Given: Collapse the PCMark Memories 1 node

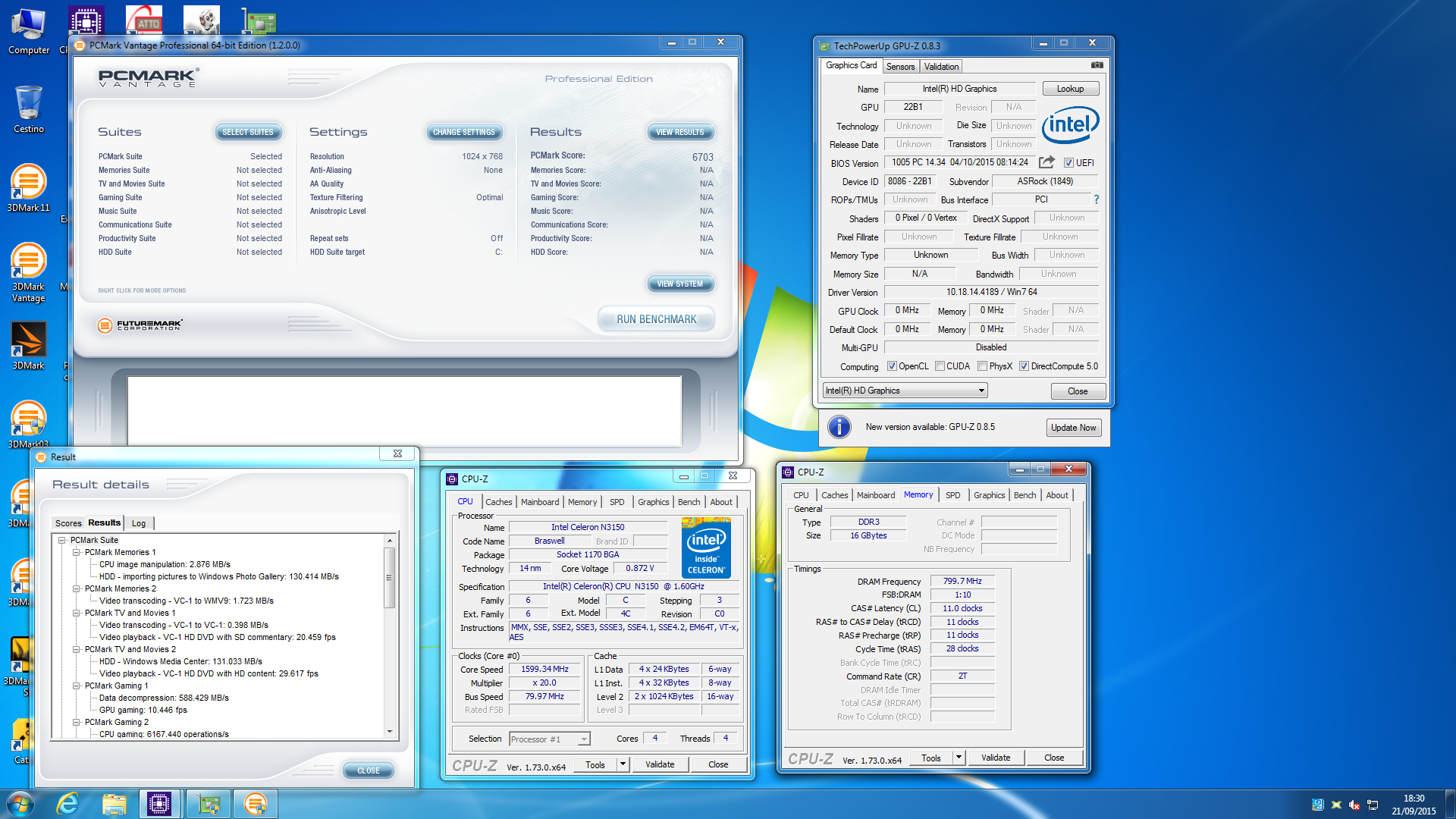Looking at the screenshot, I should coord(77,553).
